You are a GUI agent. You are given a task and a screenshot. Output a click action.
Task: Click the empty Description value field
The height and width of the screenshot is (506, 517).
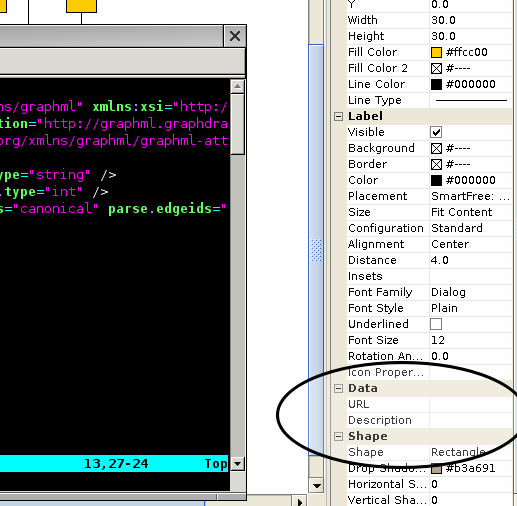[471, 420]
